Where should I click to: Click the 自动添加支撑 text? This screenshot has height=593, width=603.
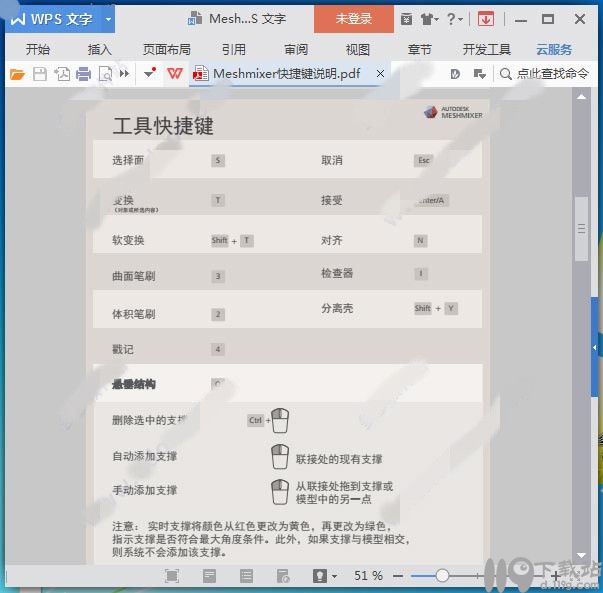coord(145,456)
